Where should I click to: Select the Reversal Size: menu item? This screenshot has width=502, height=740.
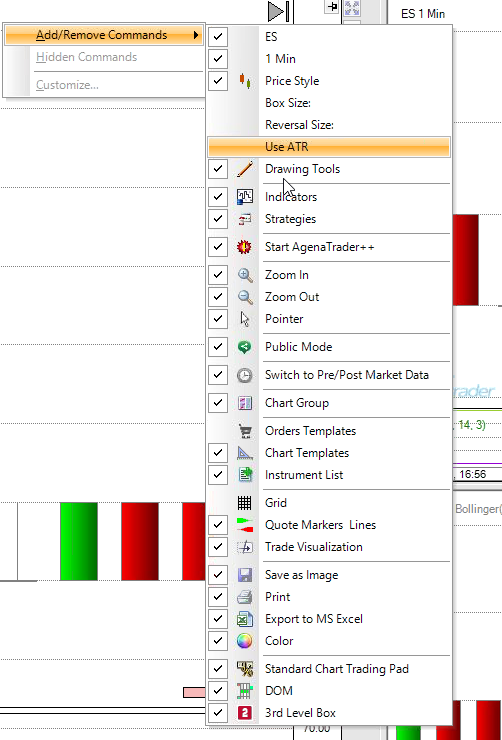pos(329,125)
